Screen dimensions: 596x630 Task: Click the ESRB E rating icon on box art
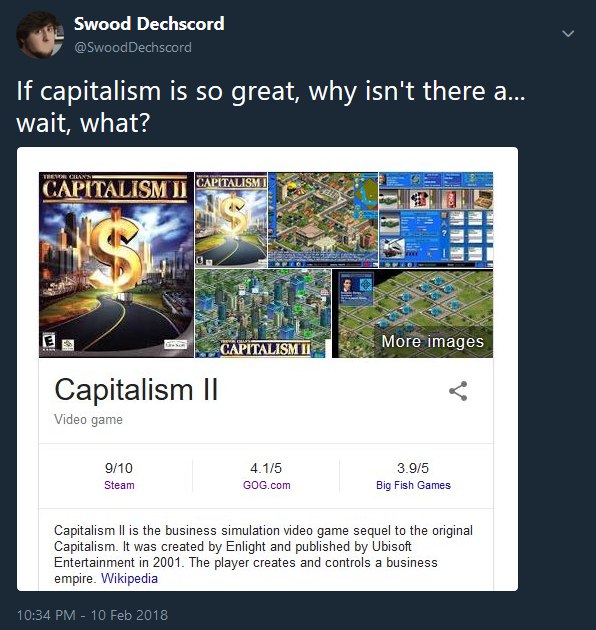pyautogui.click(x=49, y=341)
